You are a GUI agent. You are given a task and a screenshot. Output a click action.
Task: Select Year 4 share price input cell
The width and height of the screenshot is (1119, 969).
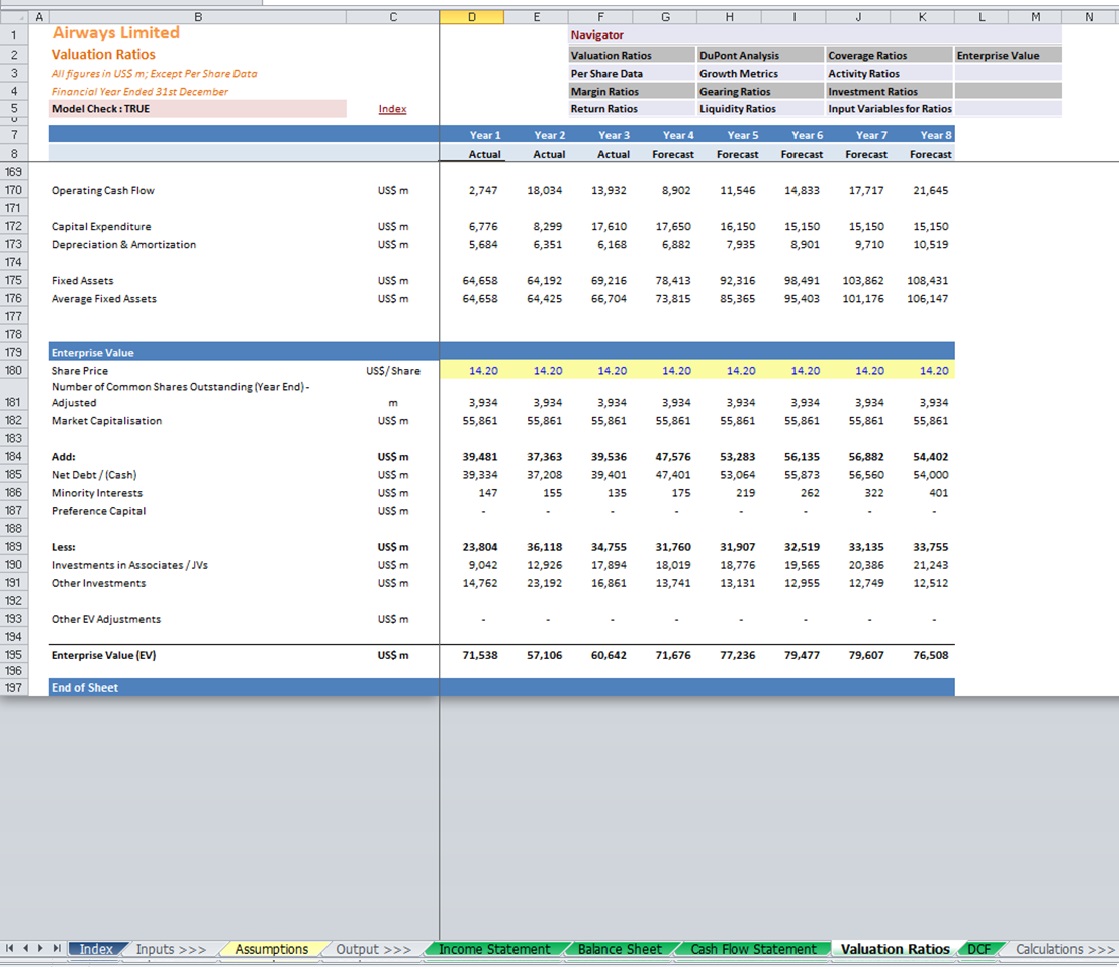coord(664,370)
